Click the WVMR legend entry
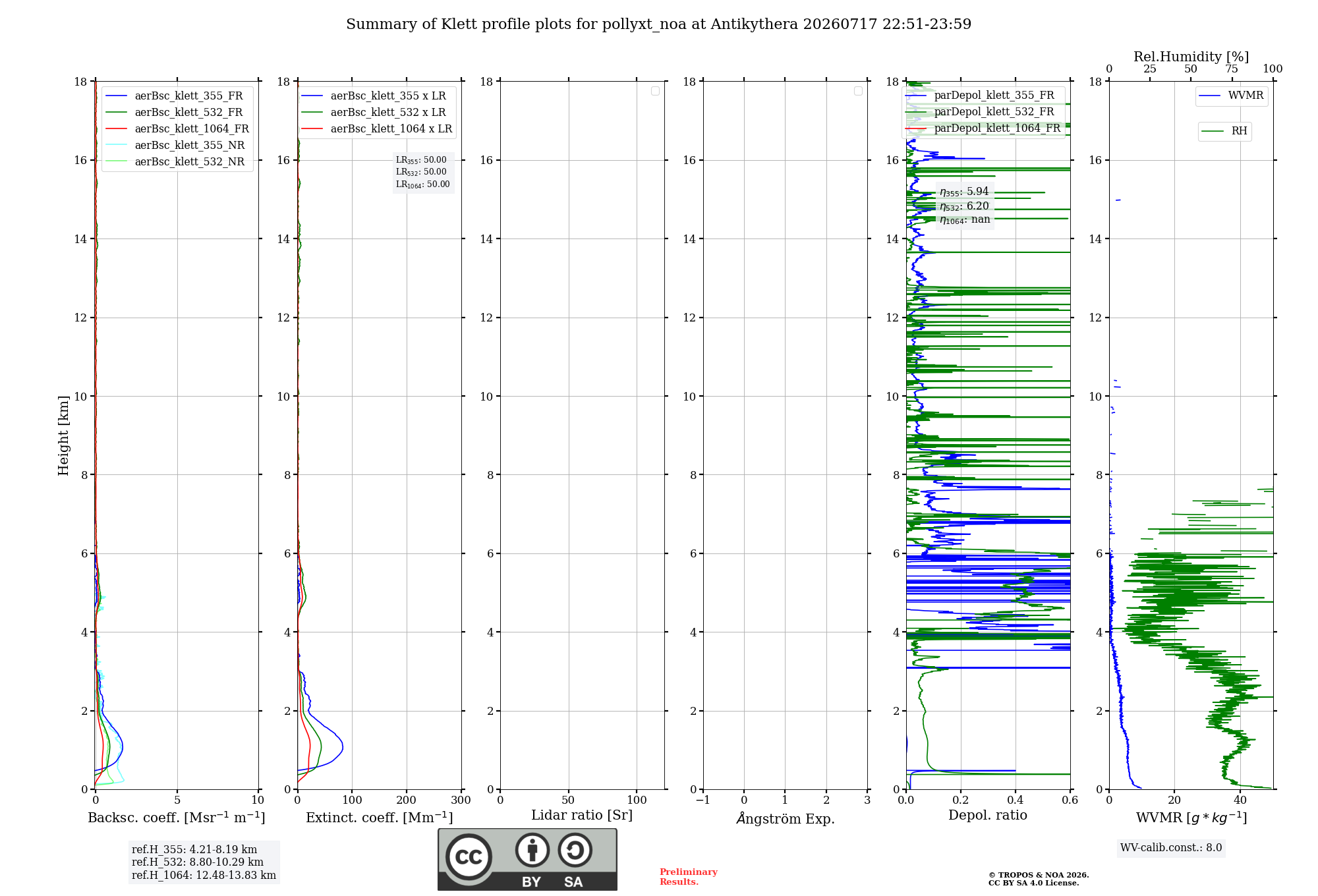The height and width of the screenshot is (896, 1318). [1231, 96]
